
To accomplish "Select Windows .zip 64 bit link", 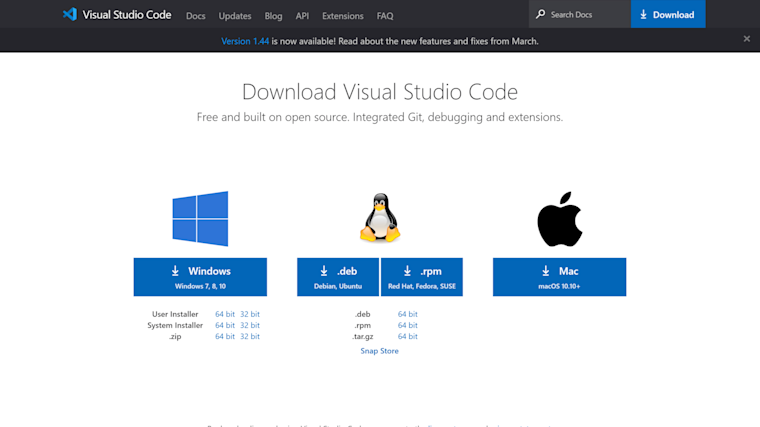I will (x=225, y=336).
